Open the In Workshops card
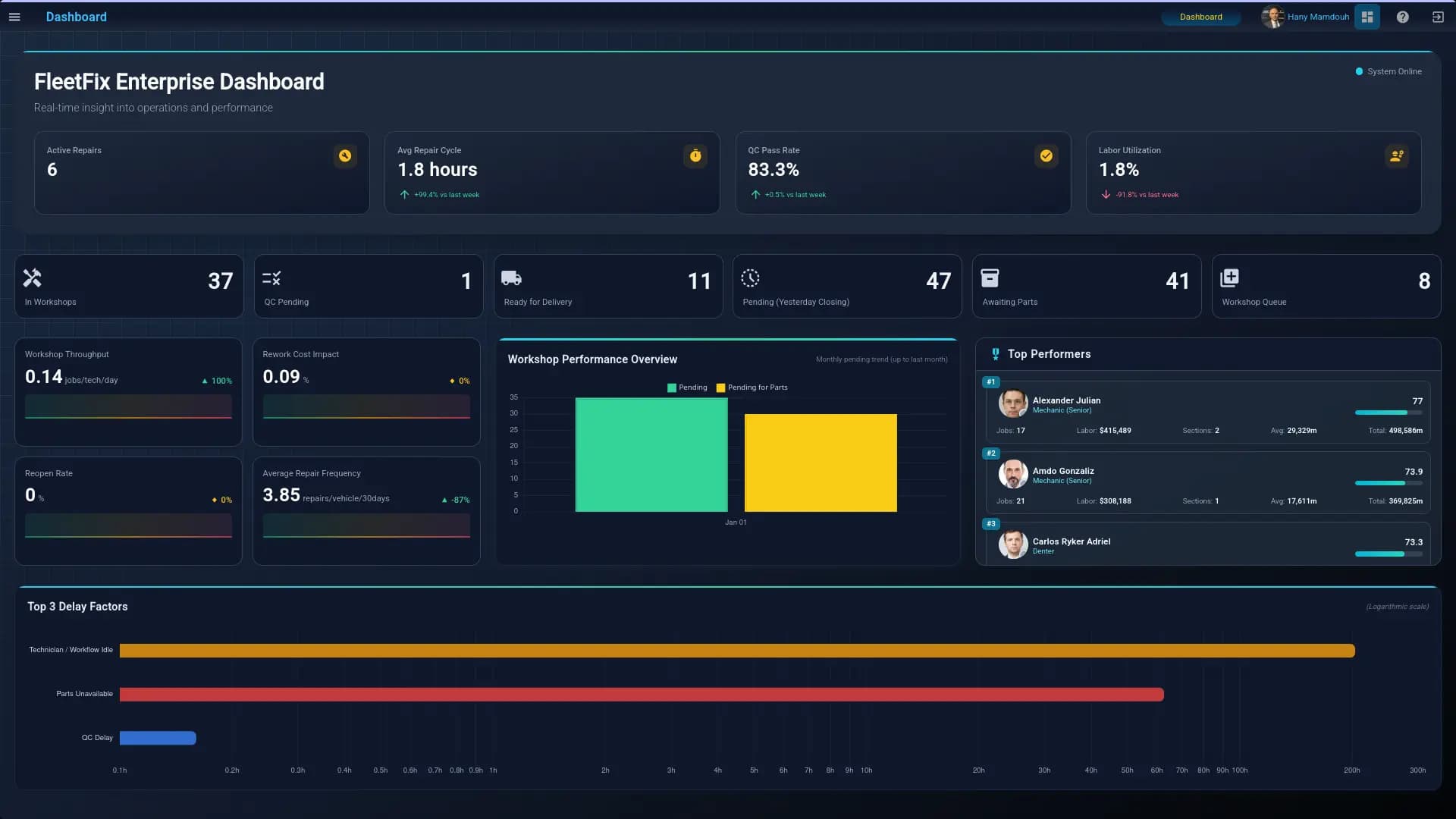Viewport: 1456px width, 819px height. tap(129, 286)
